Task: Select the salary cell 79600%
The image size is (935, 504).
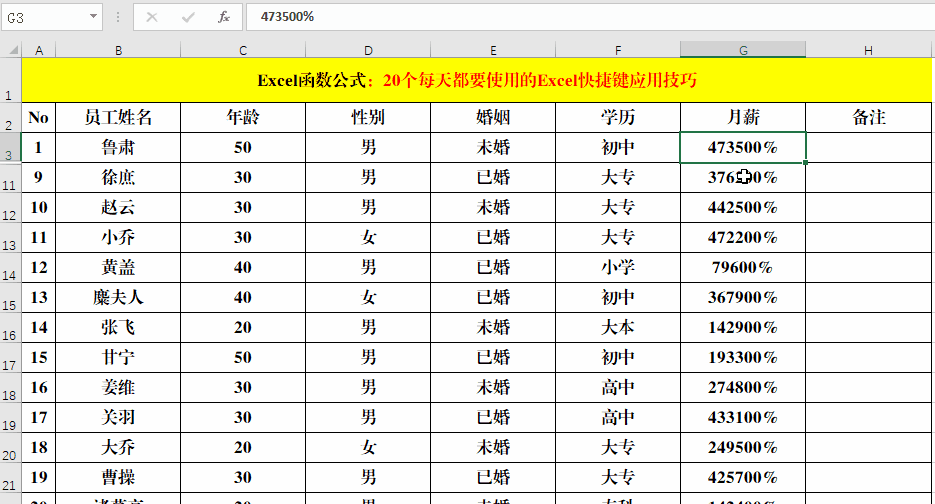Action: click(743, 267)
